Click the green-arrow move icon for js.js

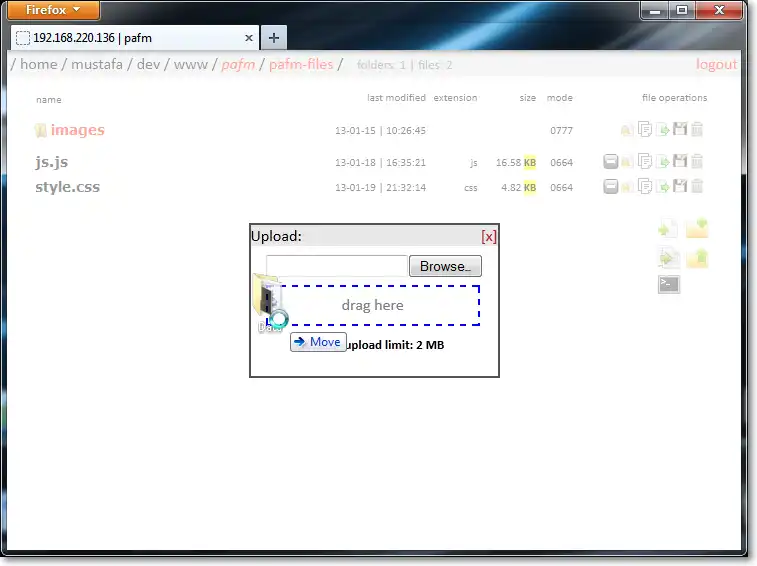tap(663, 161)
